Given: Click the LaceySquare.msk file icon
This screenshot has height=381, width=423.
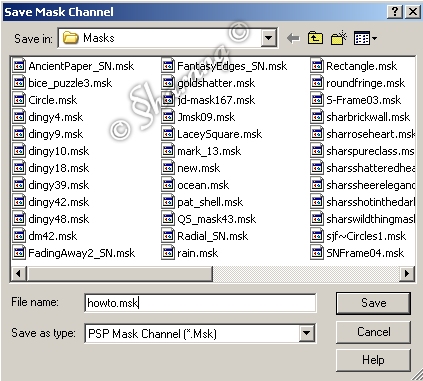Looking at the screenshot, I should [x=168, y=134].
